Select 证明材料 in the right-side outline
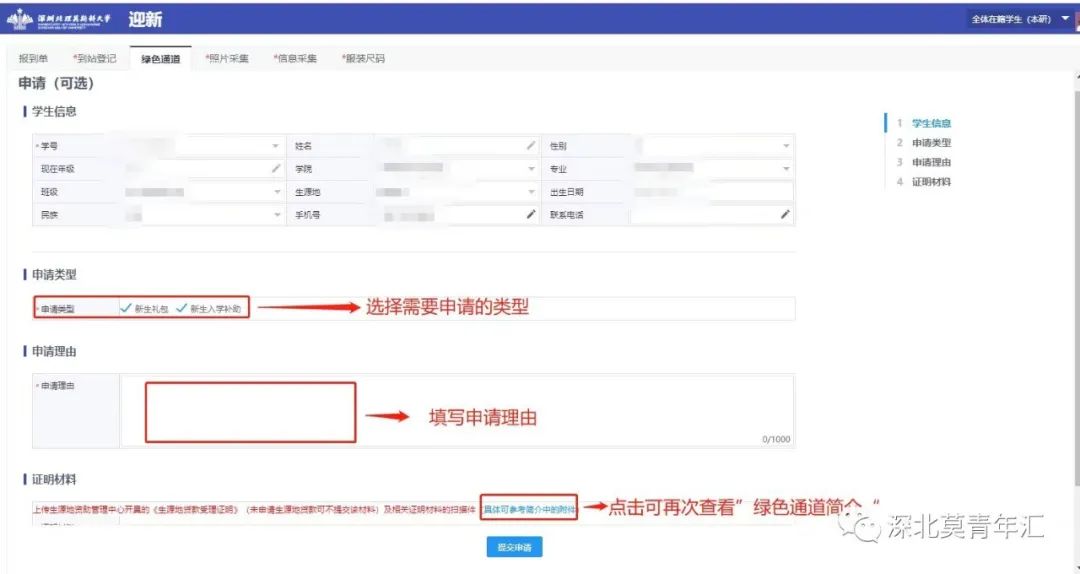The width and height of the screenshot is (1080, 574). coord(931,182)
